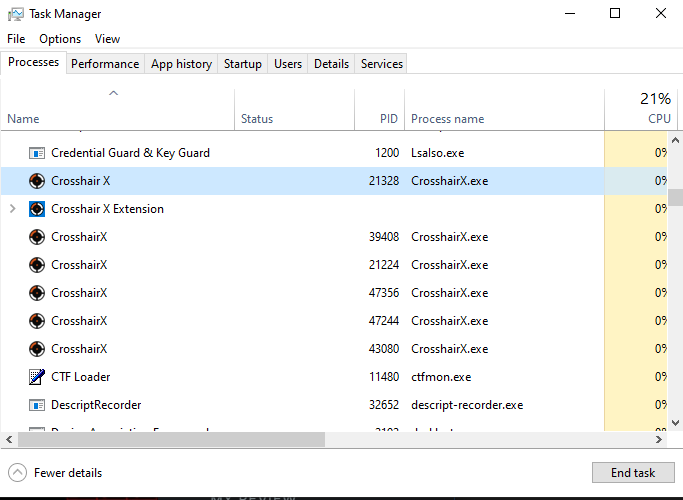
Task: Click the selected Crosshair X process icon
Action: (x=37, y=181)
